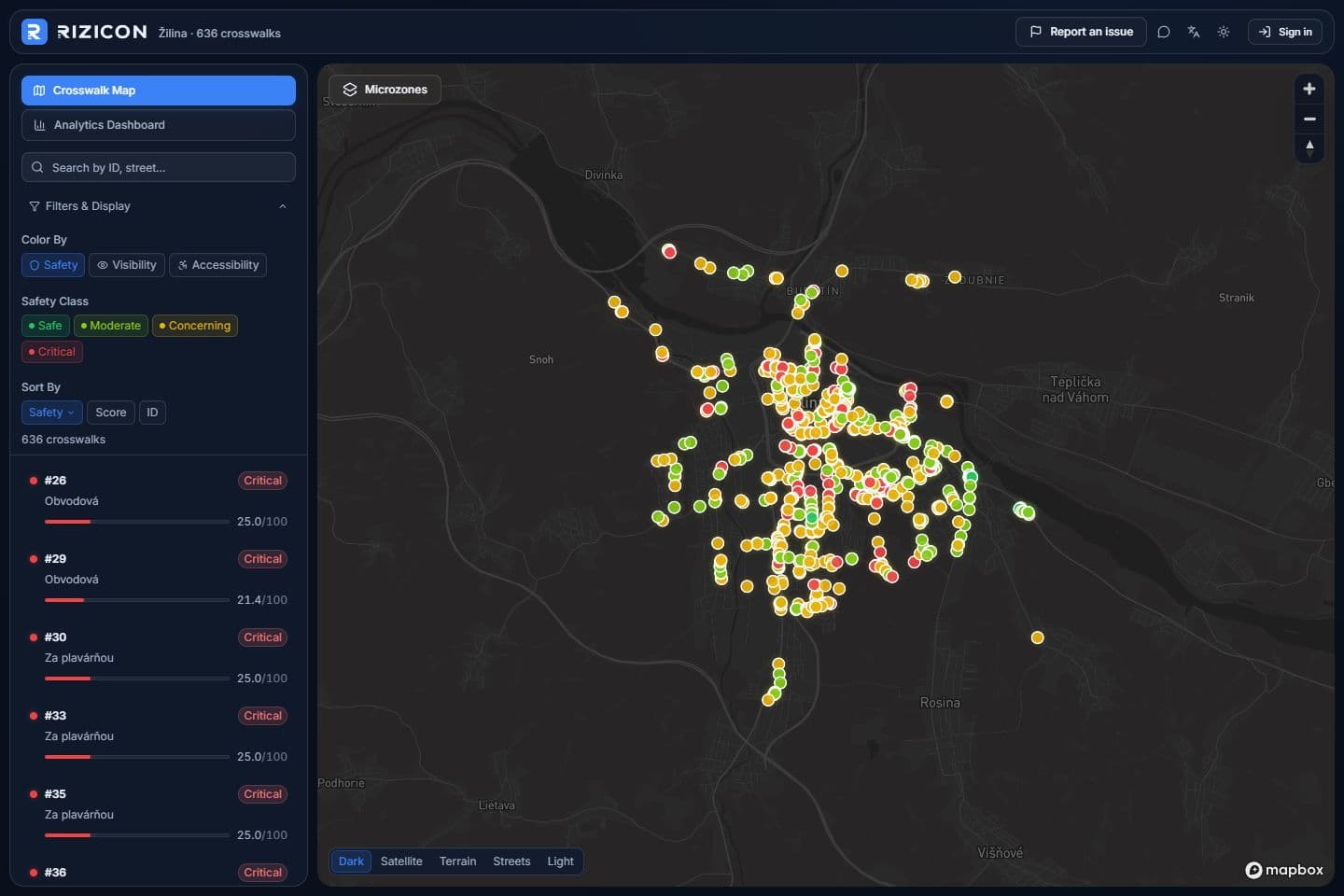
Task: Sort crosswalks by ID
Action: click(x=152, y=413)
